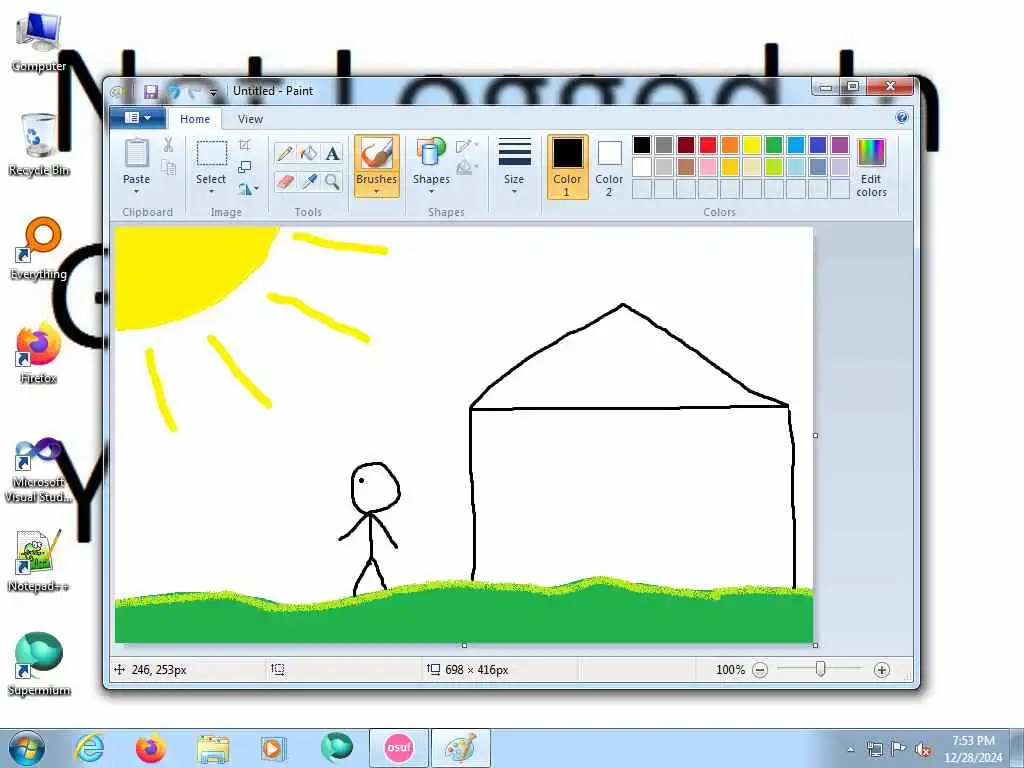Click the clock in the taskbar
The height and width of the screenshot is (768, 1024).
(973, 749)
